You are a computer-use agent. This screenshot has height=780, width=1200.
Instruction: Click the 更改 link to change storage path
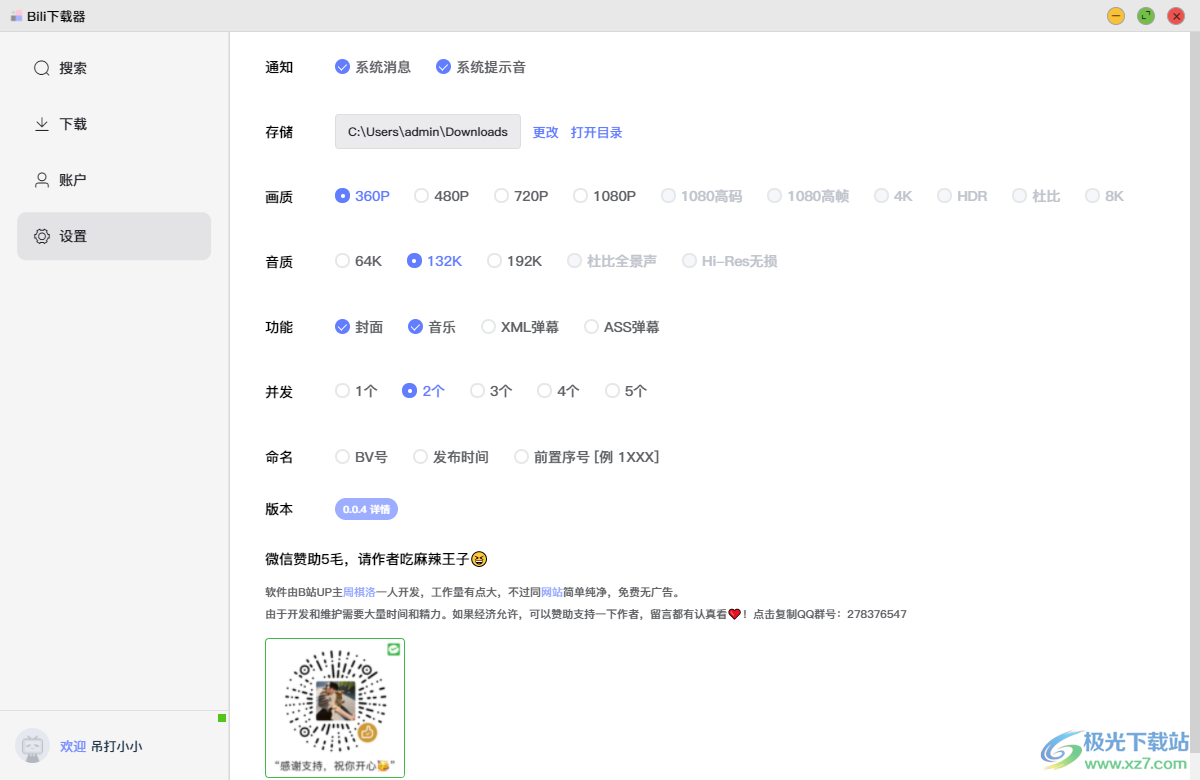click(x=545, y=132)
